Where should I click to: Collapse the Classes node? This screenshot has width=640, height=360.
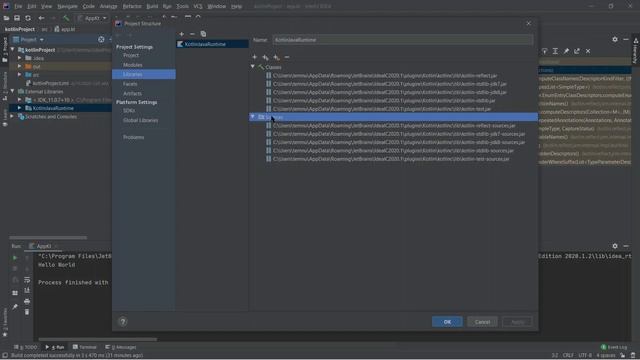(x=253, y=67)
